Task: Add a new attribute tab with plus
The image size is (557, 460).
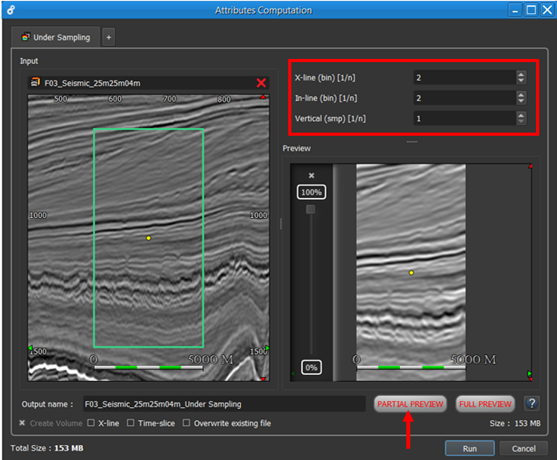Action: tap(109, 37)
